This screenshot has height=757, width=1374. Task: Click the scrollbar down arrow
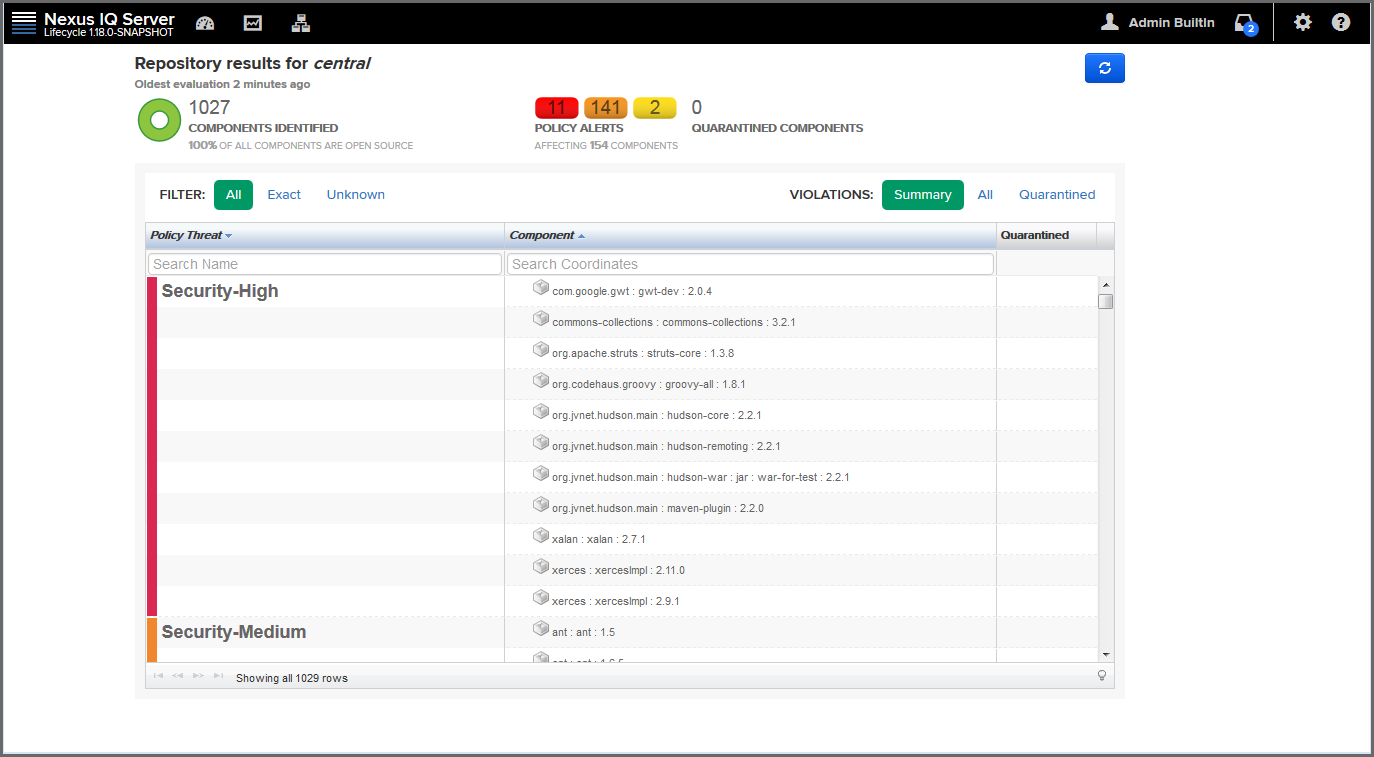coord(1105,654)
